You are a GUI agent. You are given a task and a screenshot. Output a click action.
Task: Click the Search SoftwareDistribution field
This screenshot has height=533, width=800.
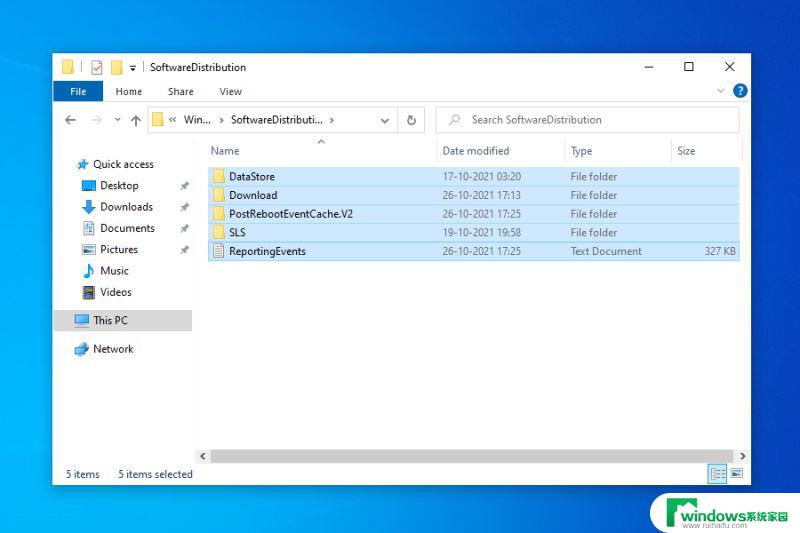coord(588,120)
